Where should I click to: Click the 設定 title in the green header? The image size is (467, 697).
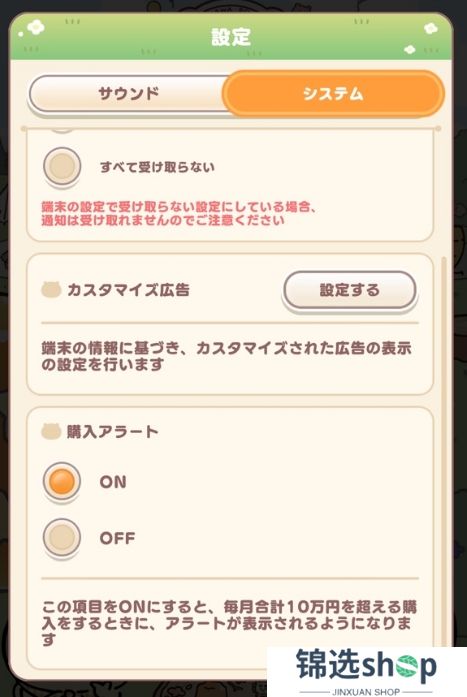point(231,37)
